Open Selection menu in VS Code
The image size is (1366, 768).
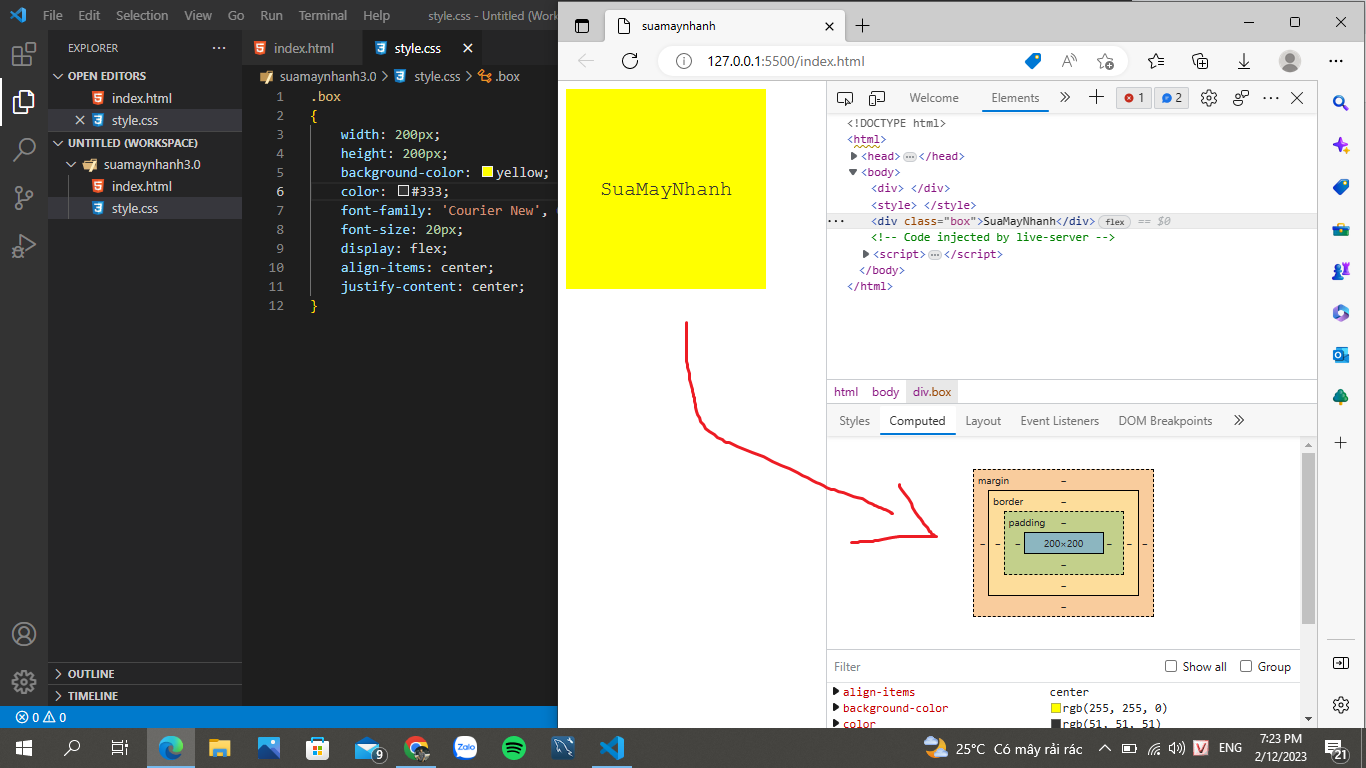(142, 16)
